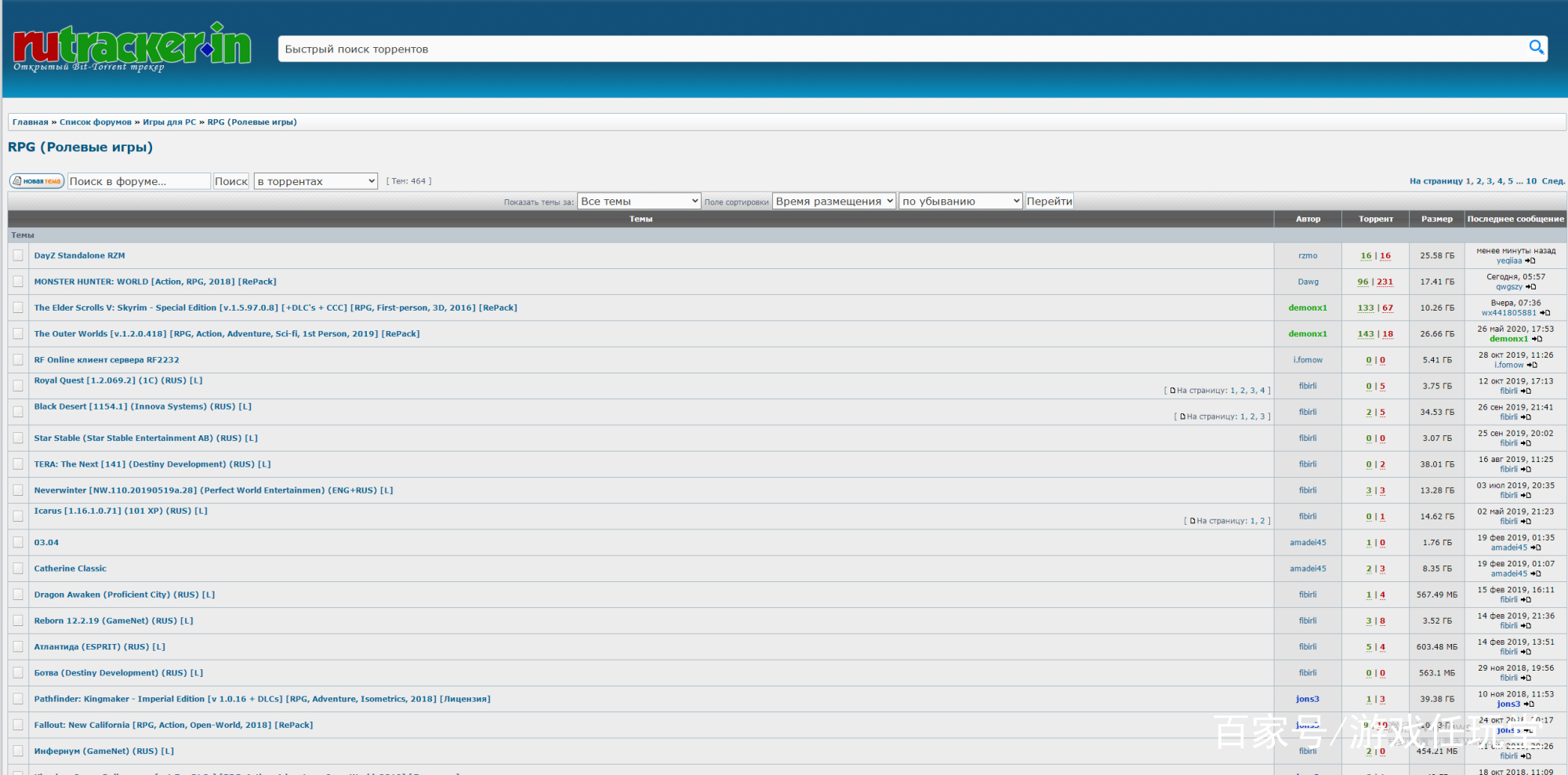The height and width of the screenshot is (775, 1568).
Task: Open the rutracker.in logo homepage
Action: 132,47
